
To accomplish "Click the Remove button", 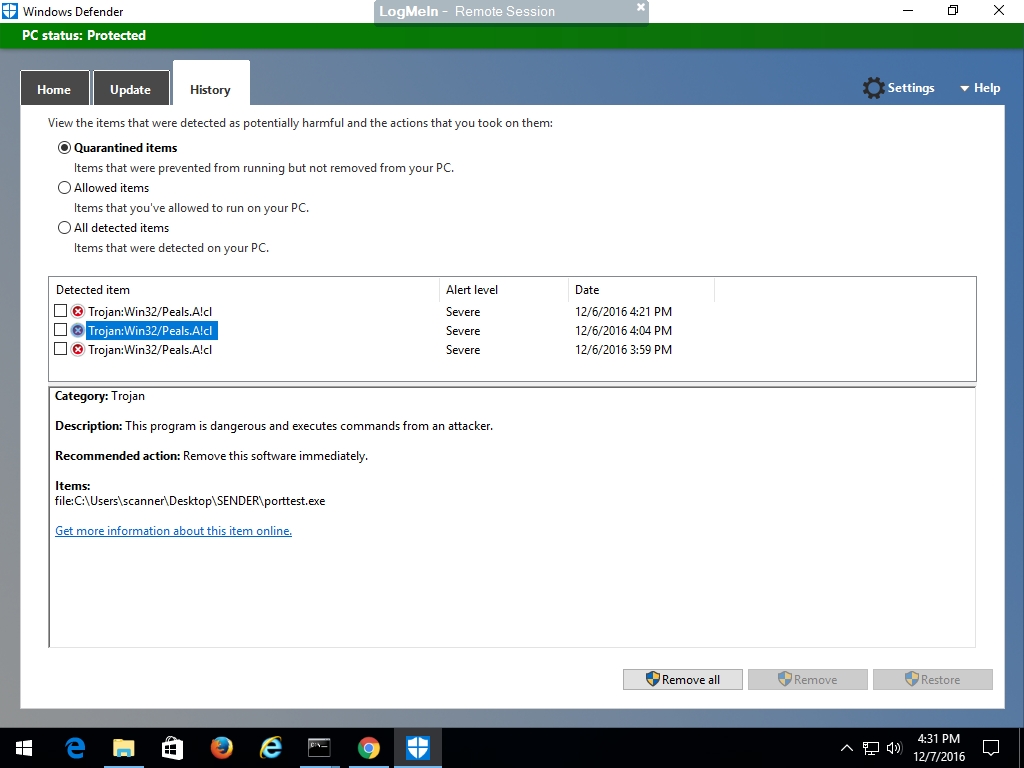I will point(808,679).
